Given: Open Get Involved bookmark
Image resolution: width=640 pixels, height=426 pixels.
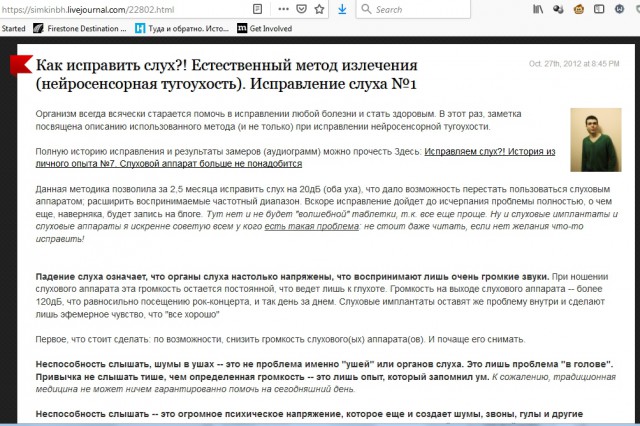Looking at the screenshot, I should tap(264, 28).
